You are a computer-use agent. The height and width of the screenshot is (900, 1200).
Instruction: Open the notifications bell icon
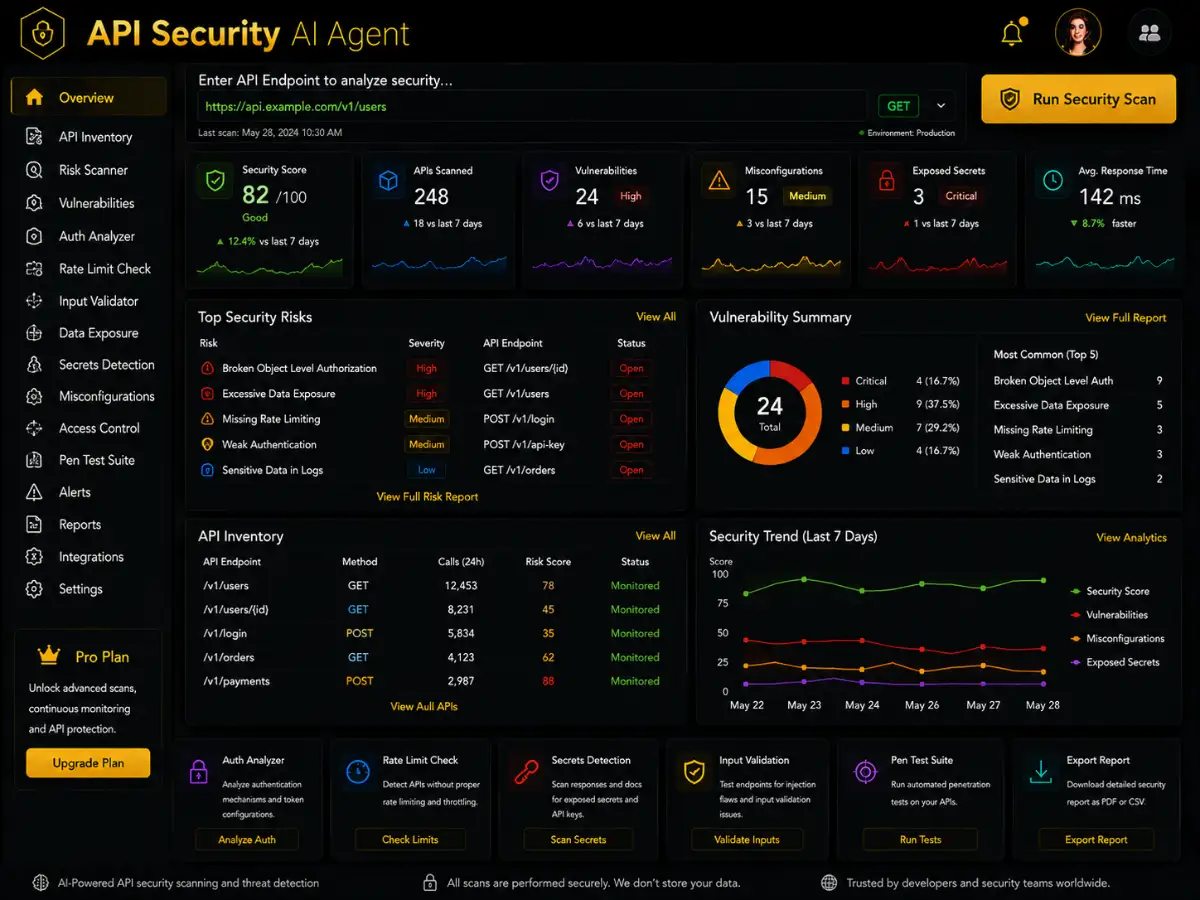point(1012,32)
